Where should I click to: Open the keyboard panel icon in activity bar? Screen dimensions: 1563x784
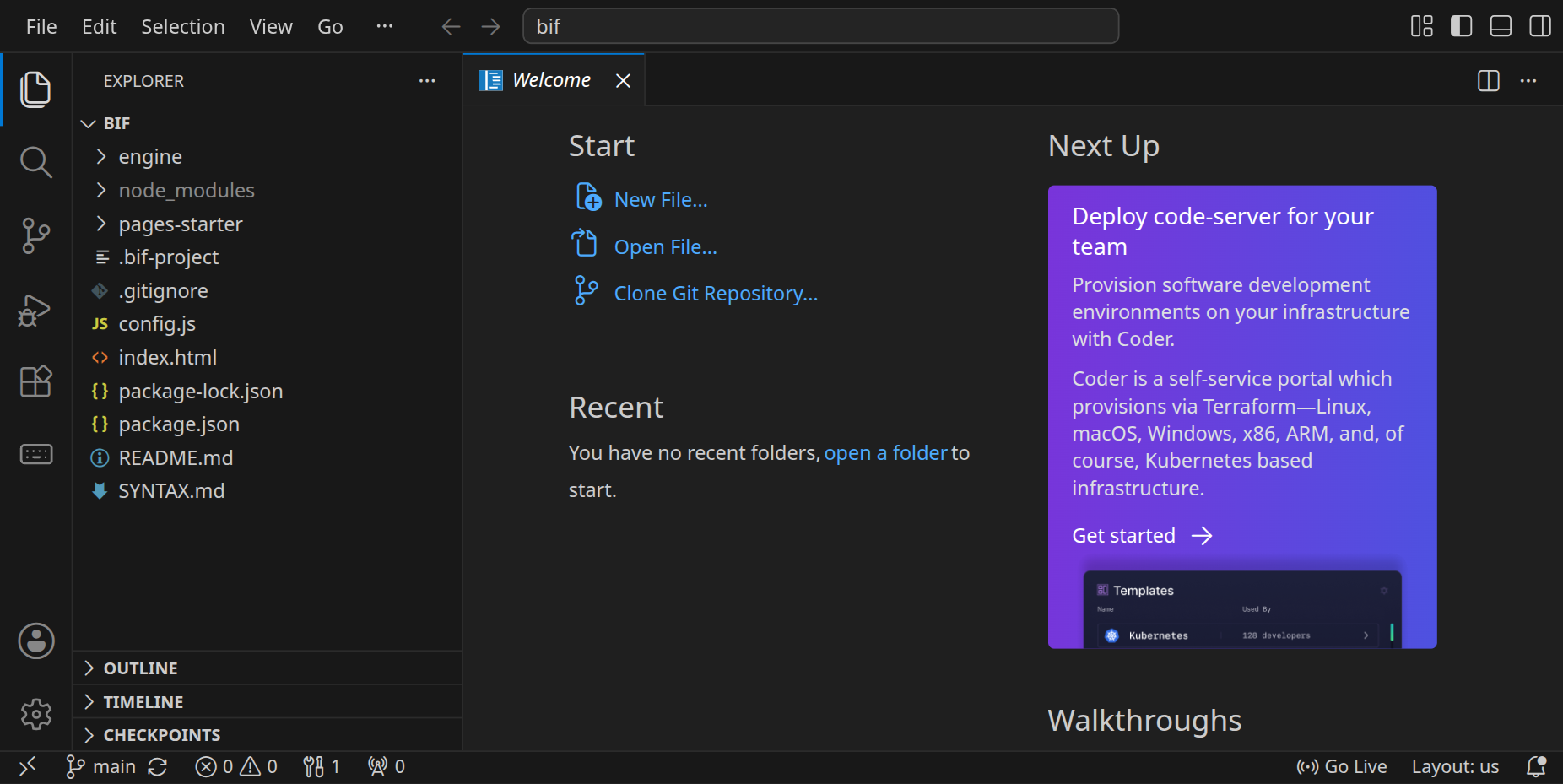(x=35, y=455)
